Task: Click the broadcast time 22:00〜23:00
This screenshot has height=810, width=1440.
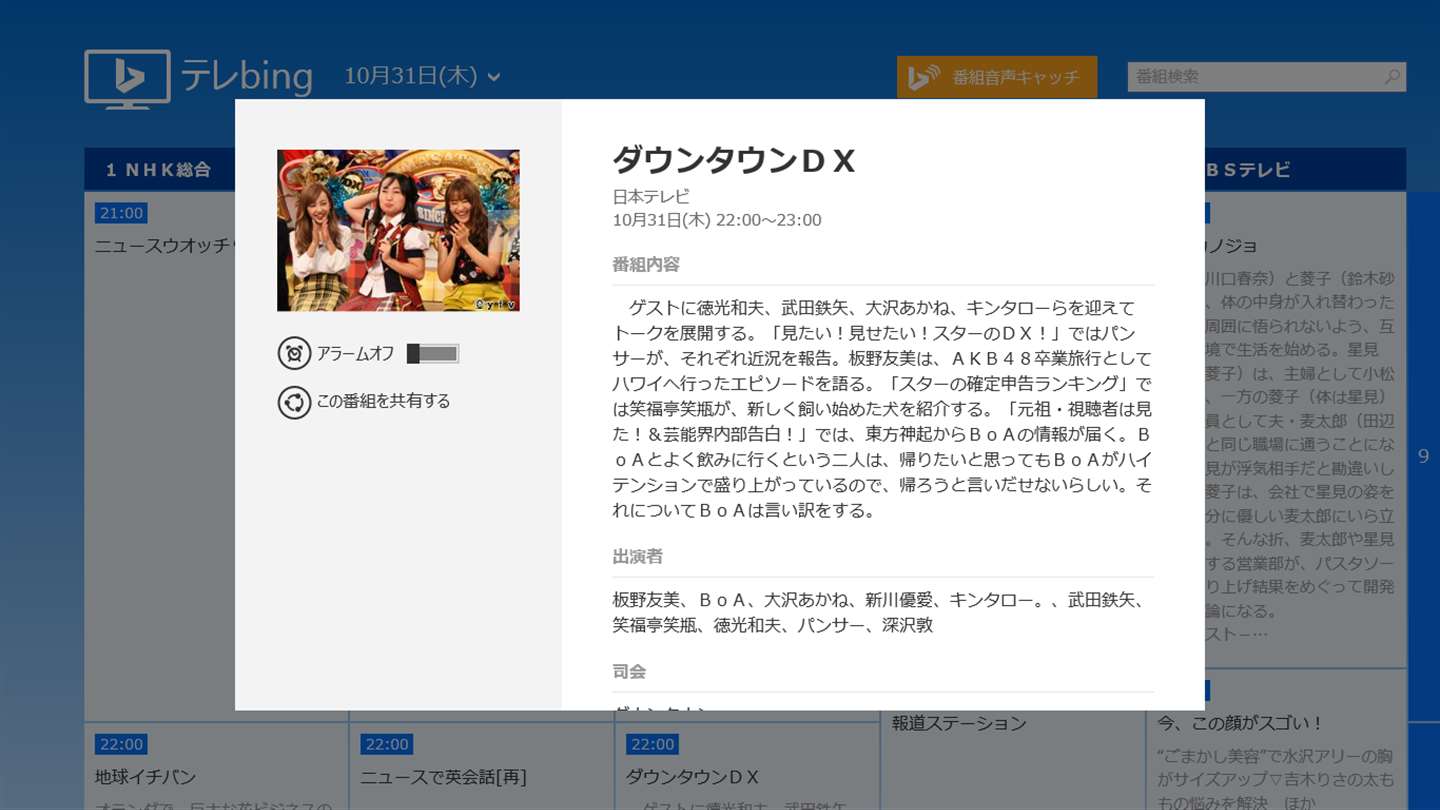Action: [x=768, y=220]
